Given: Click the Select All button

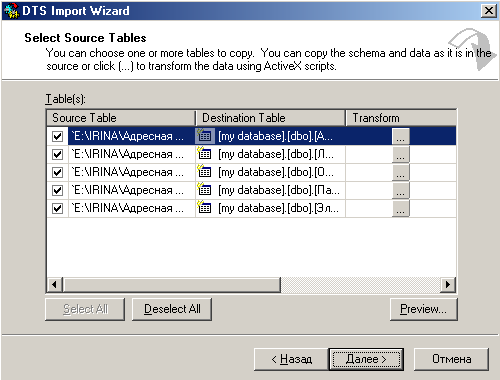Looking at the screenshot, I should tap(85, 309).
